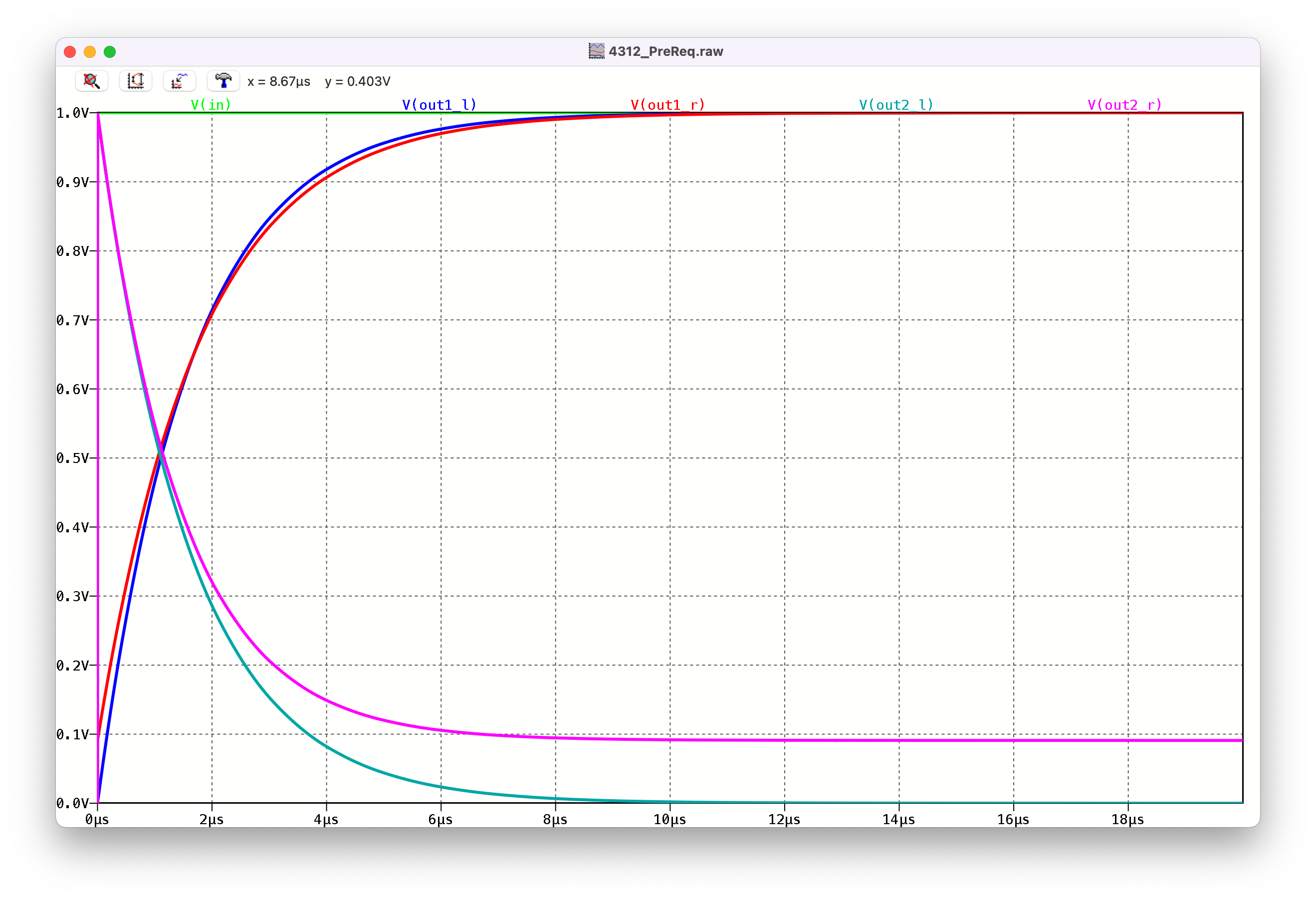Image resolution: width=1316 pixels, height=901 pixels.
Task: Click the V(out2_l) teal trace label
Action: pyautogui.click(x=896, y=105)
